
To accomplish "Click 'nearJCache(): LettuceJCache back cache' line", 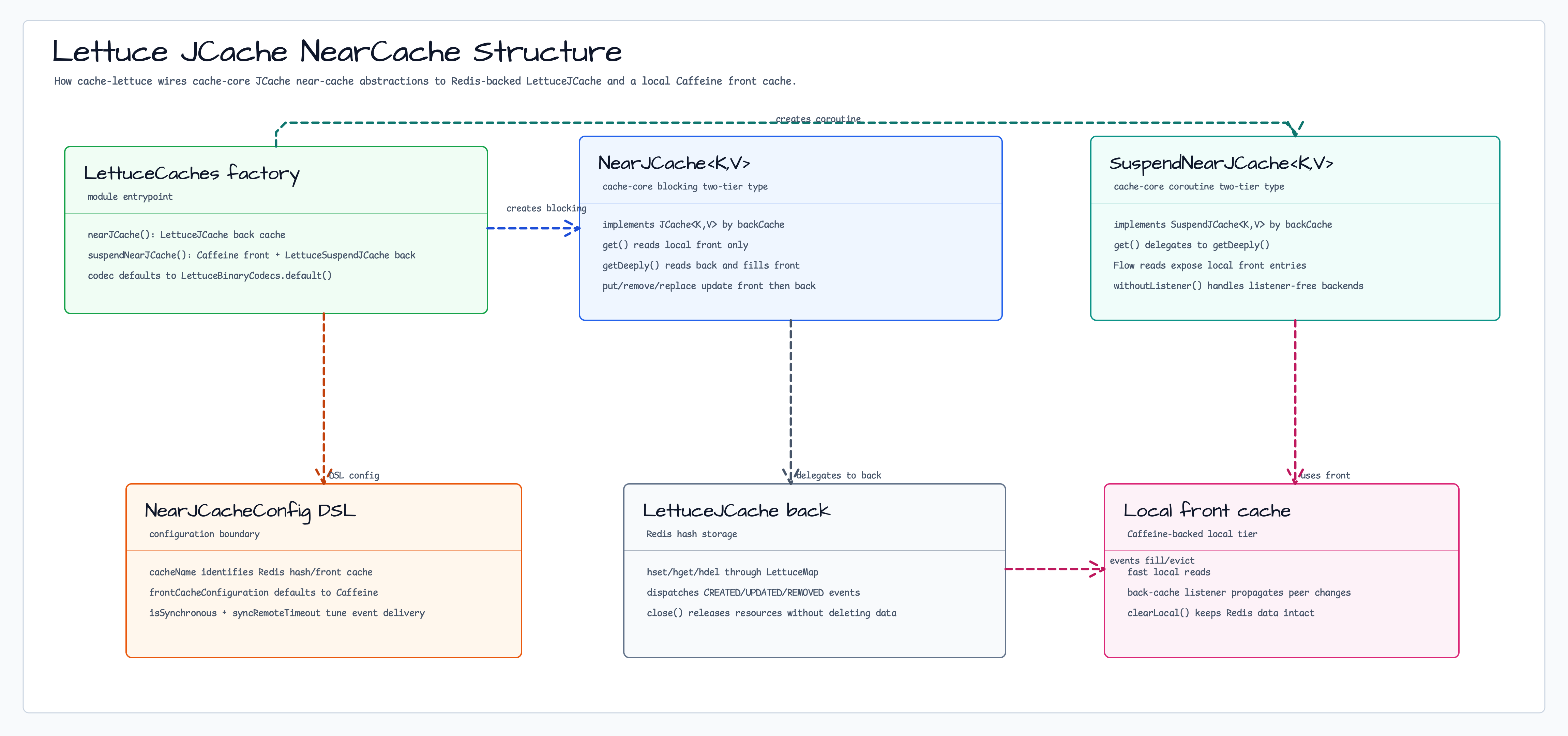I will [186, 235].
